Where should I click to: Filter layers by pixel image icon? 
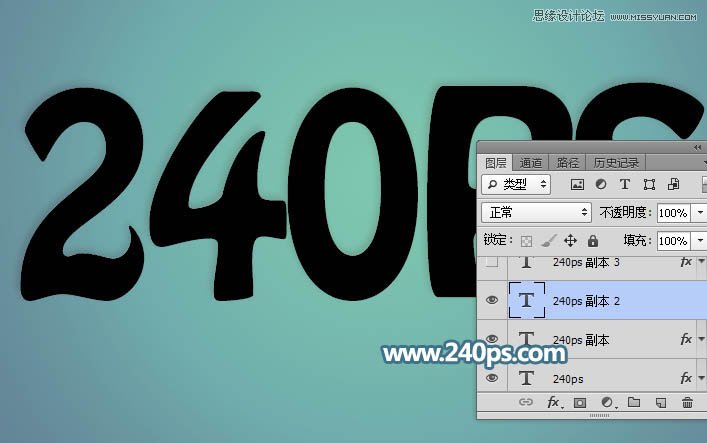pos(577,185)
